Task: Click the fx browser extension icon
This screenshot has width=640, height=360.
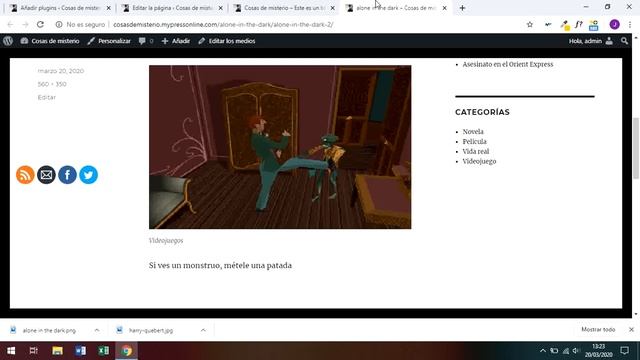Action: coord(579,24)
